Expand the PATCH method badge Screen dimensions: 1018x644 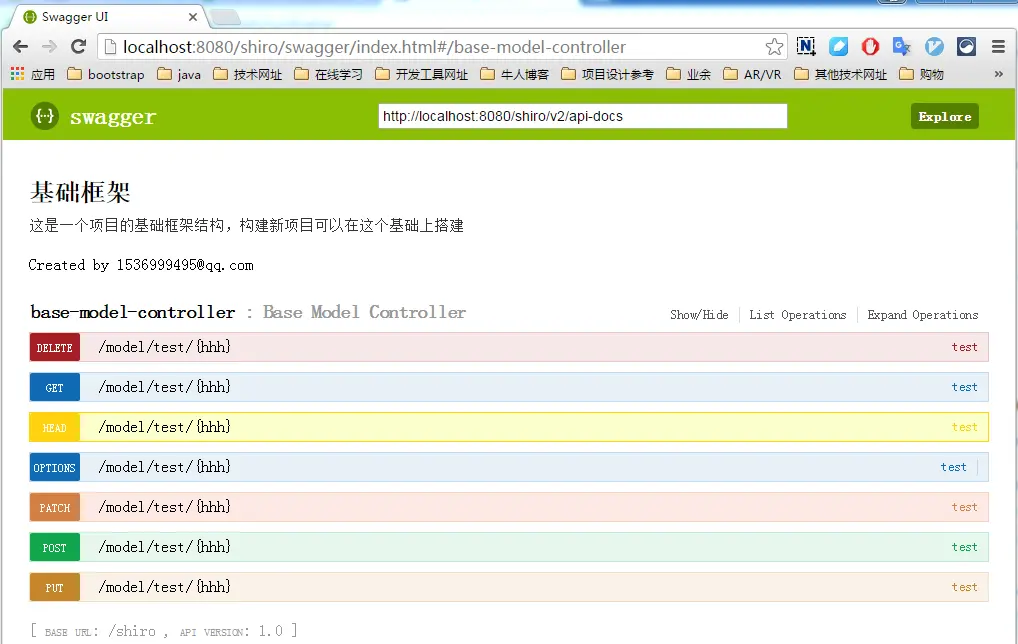(x=55, y=508)
